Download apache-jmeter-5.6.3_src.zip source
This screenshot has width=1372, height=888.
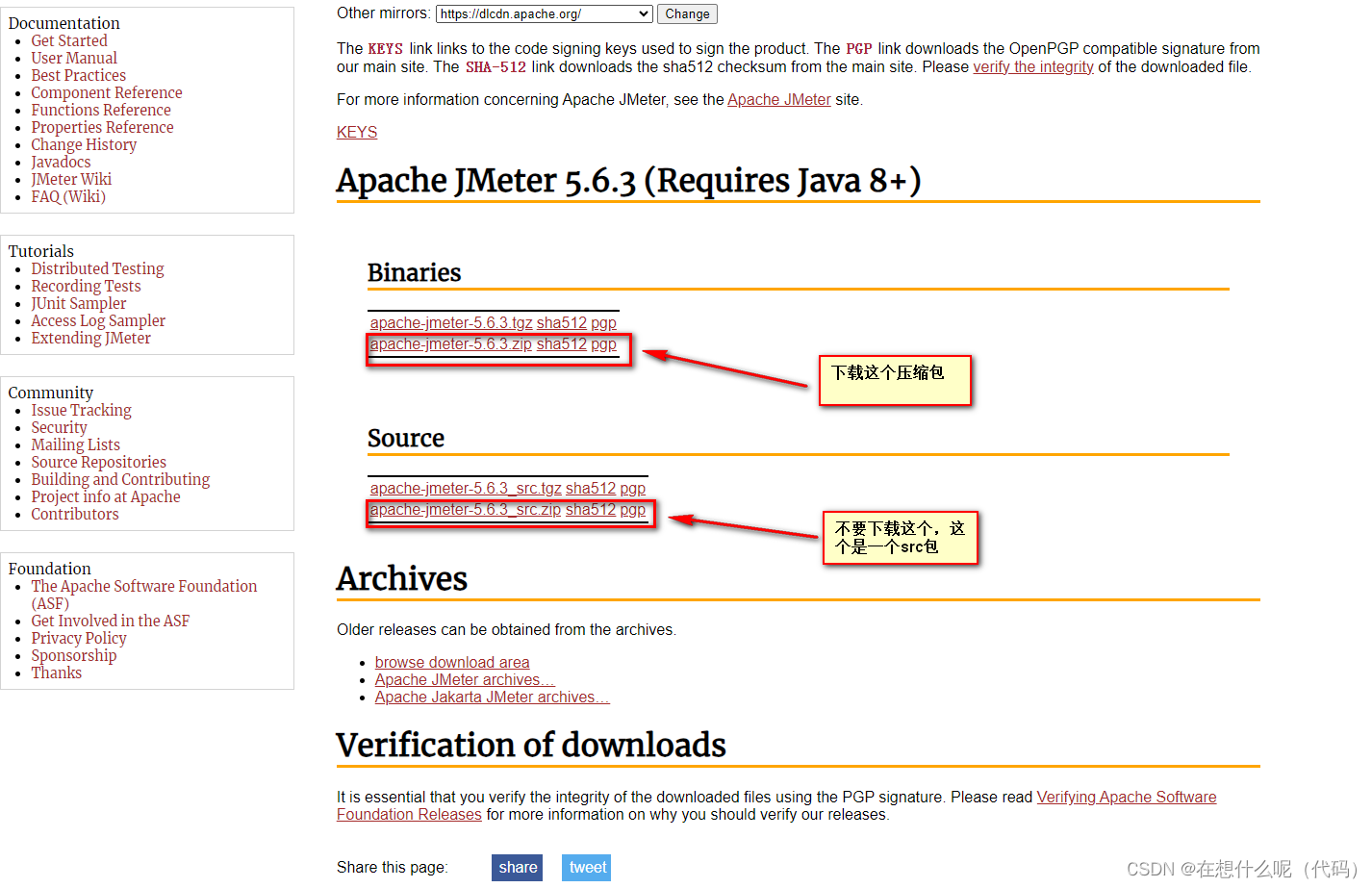click(x=466, y=510)
